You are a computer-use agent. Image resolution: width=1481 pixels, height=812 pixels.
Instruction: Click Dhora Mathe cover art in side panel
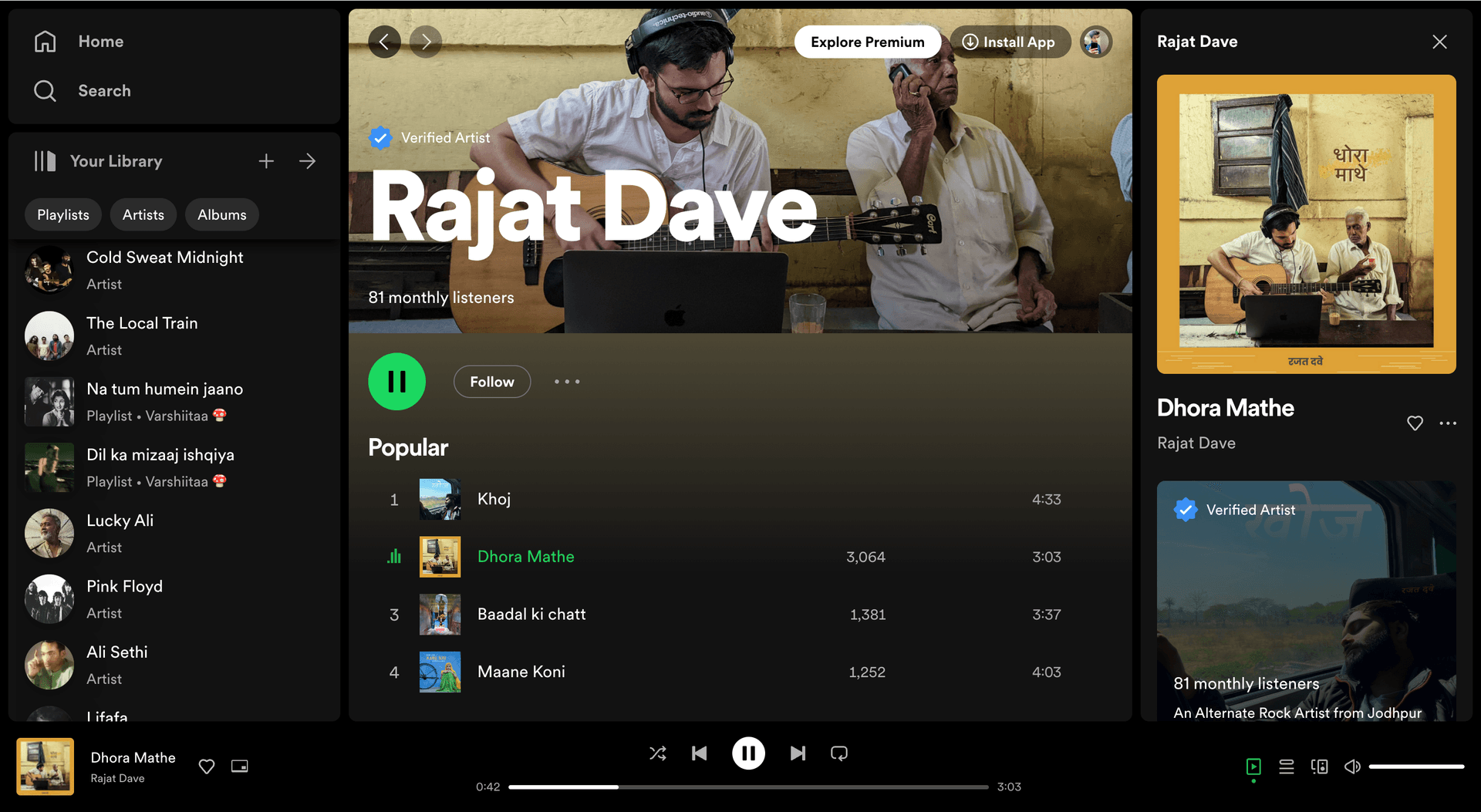coord(1307,224)
